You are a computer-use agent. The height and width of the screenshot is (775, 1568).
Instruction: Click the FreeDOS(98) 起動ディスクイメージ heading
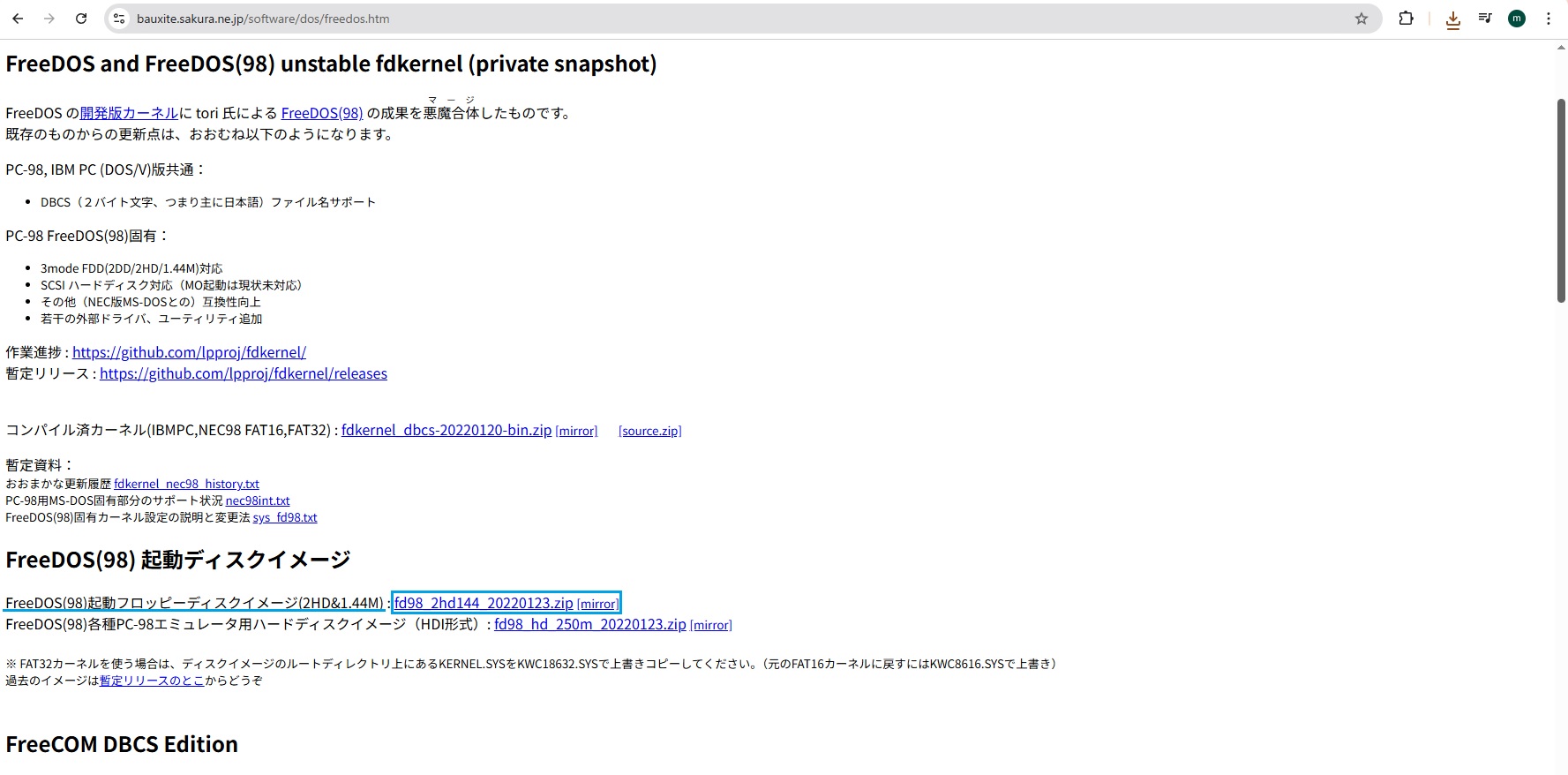(x=178, y=560)
